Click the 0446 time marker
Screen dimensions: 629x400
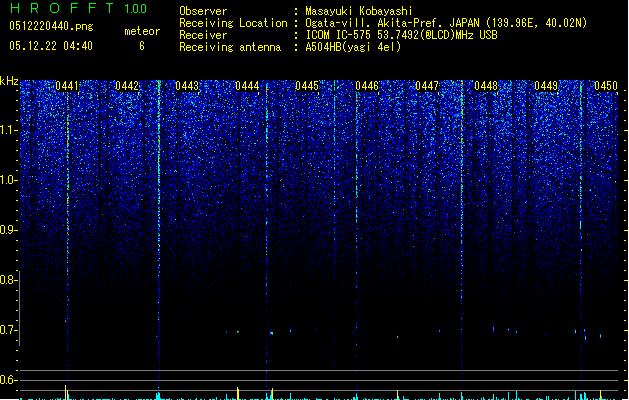coord(367,86)
